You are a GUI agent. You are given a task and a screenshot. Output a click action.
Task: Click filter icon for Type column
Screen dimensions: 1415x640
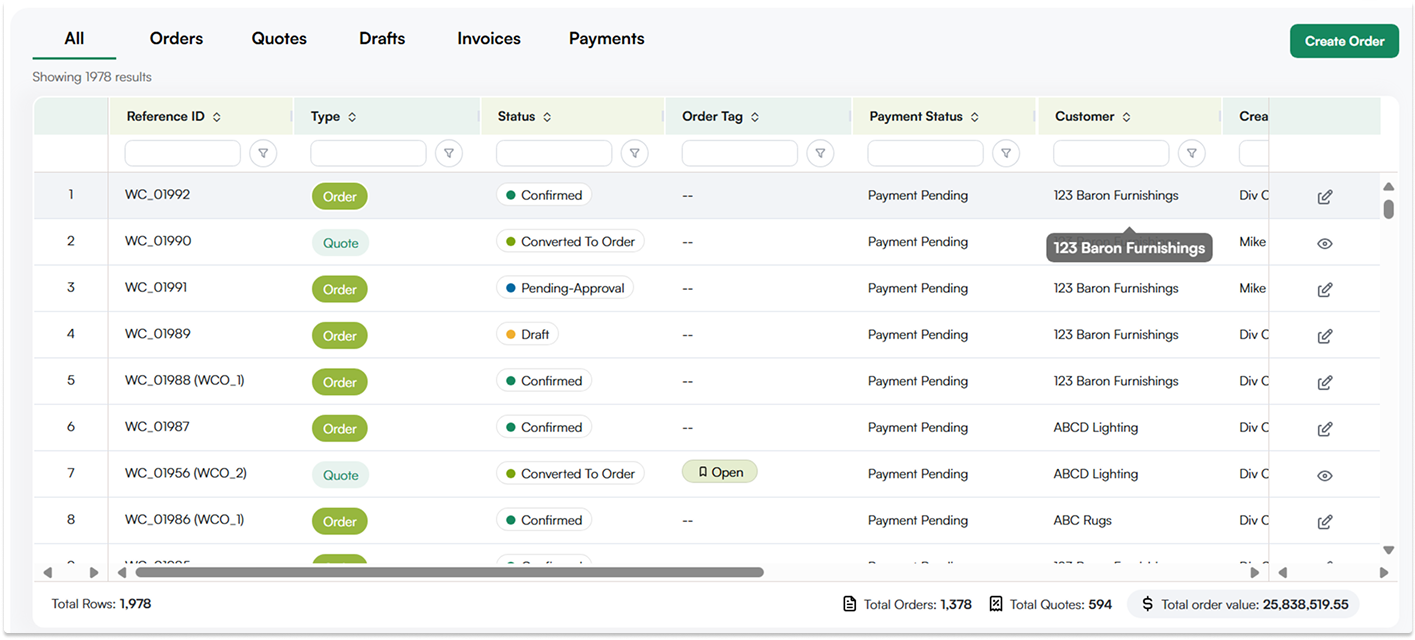[449, 153]
